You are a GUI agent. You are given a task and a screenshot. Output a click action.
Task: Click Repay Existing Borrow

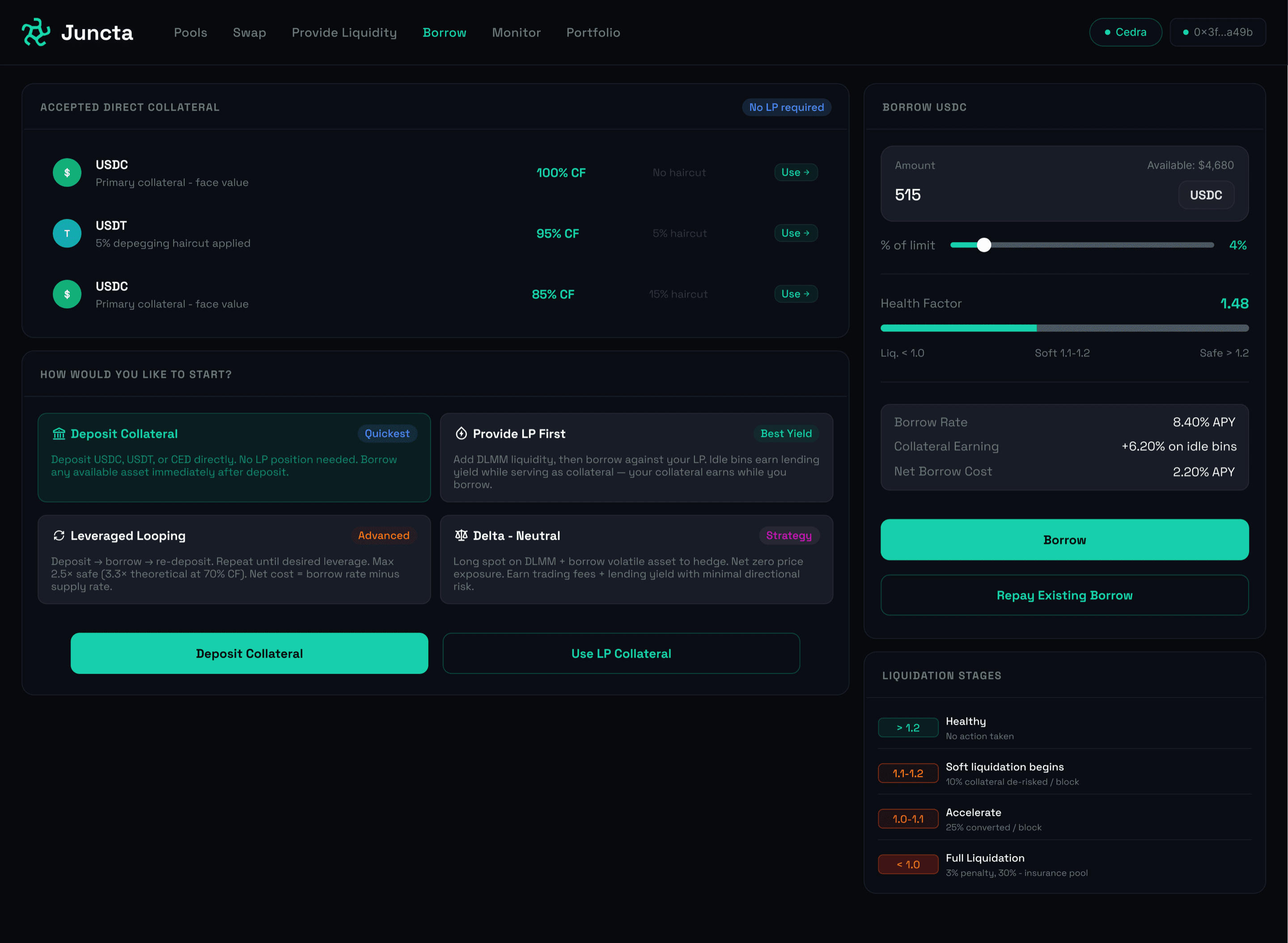click(1064, 596)
